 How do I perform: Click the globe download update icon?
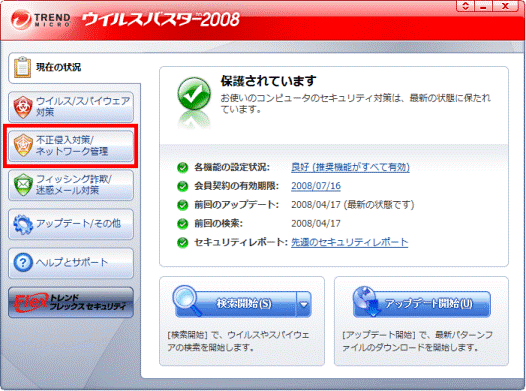click(367, 301)
